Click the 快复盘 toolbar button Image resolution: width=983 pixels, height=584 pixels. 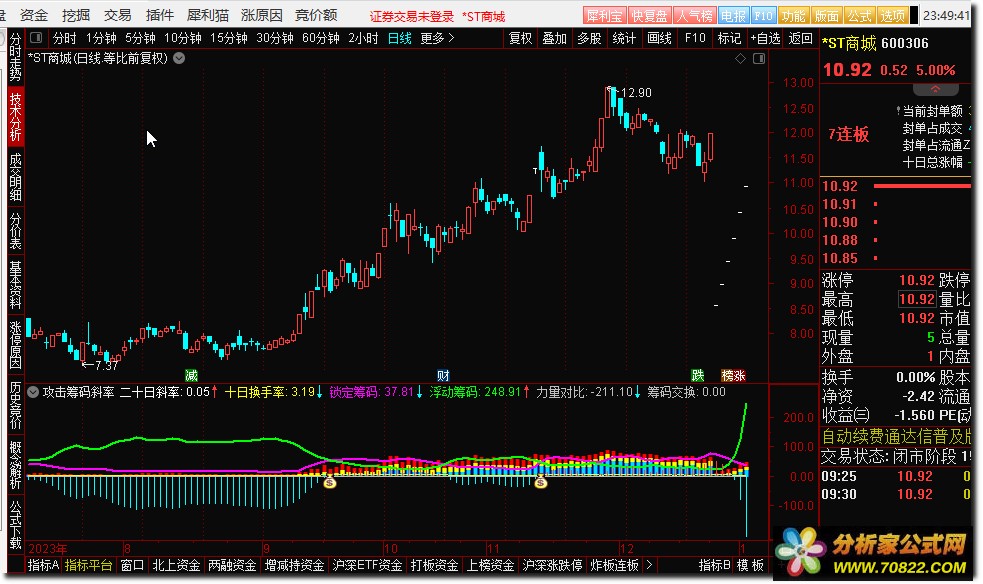pos(649,16)
